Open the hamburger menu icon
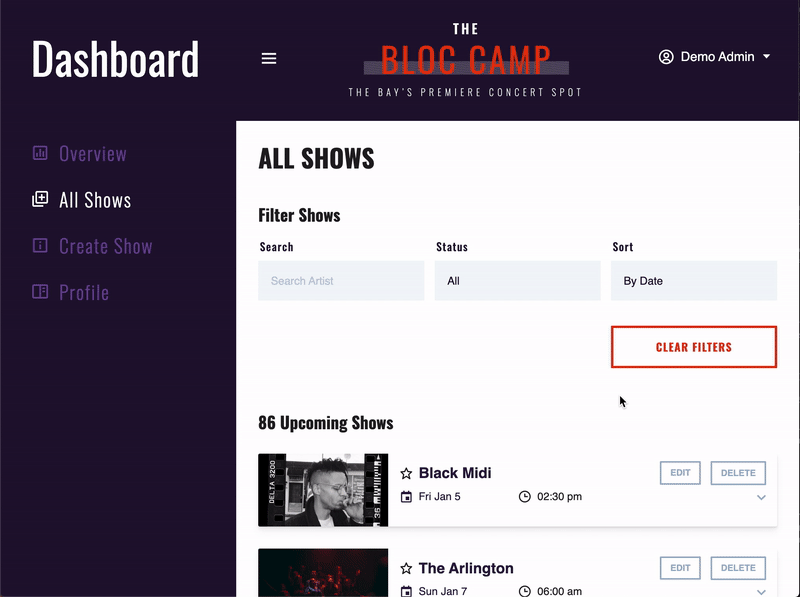The height and width of the screenshot is (597, 800). 268,58
